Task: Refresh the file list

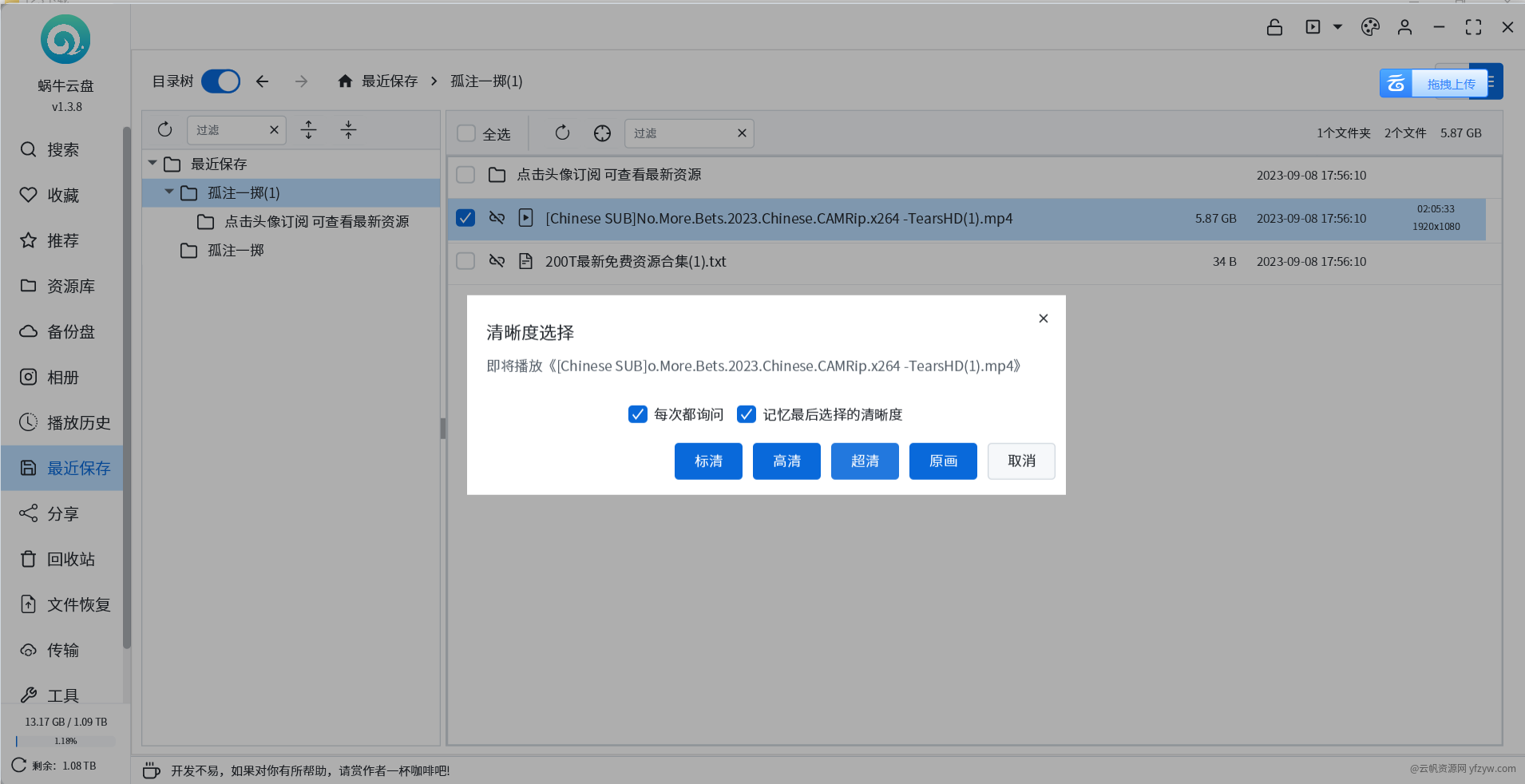Action: pyautogui.click(x=562, y=133)
